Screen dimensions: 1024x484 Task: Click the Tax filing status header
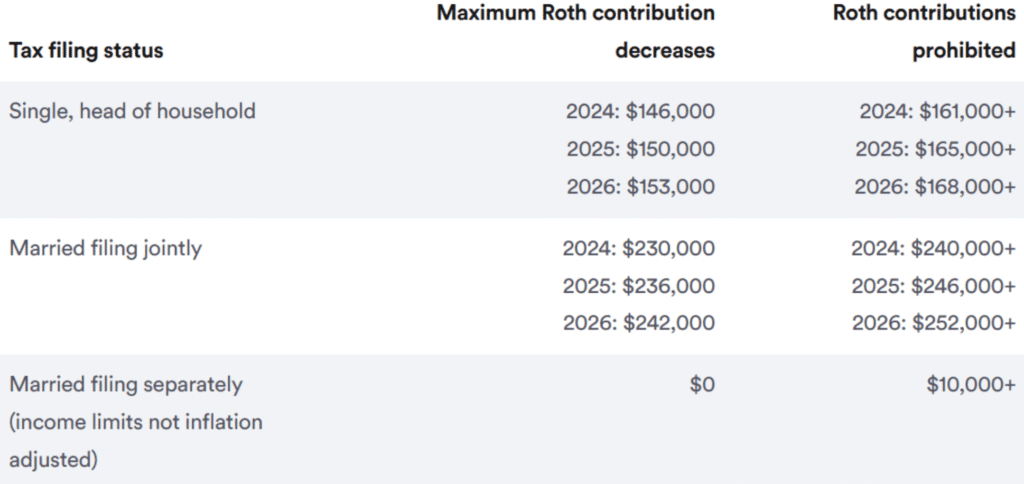pyautogui.click(x=86, y=51)
